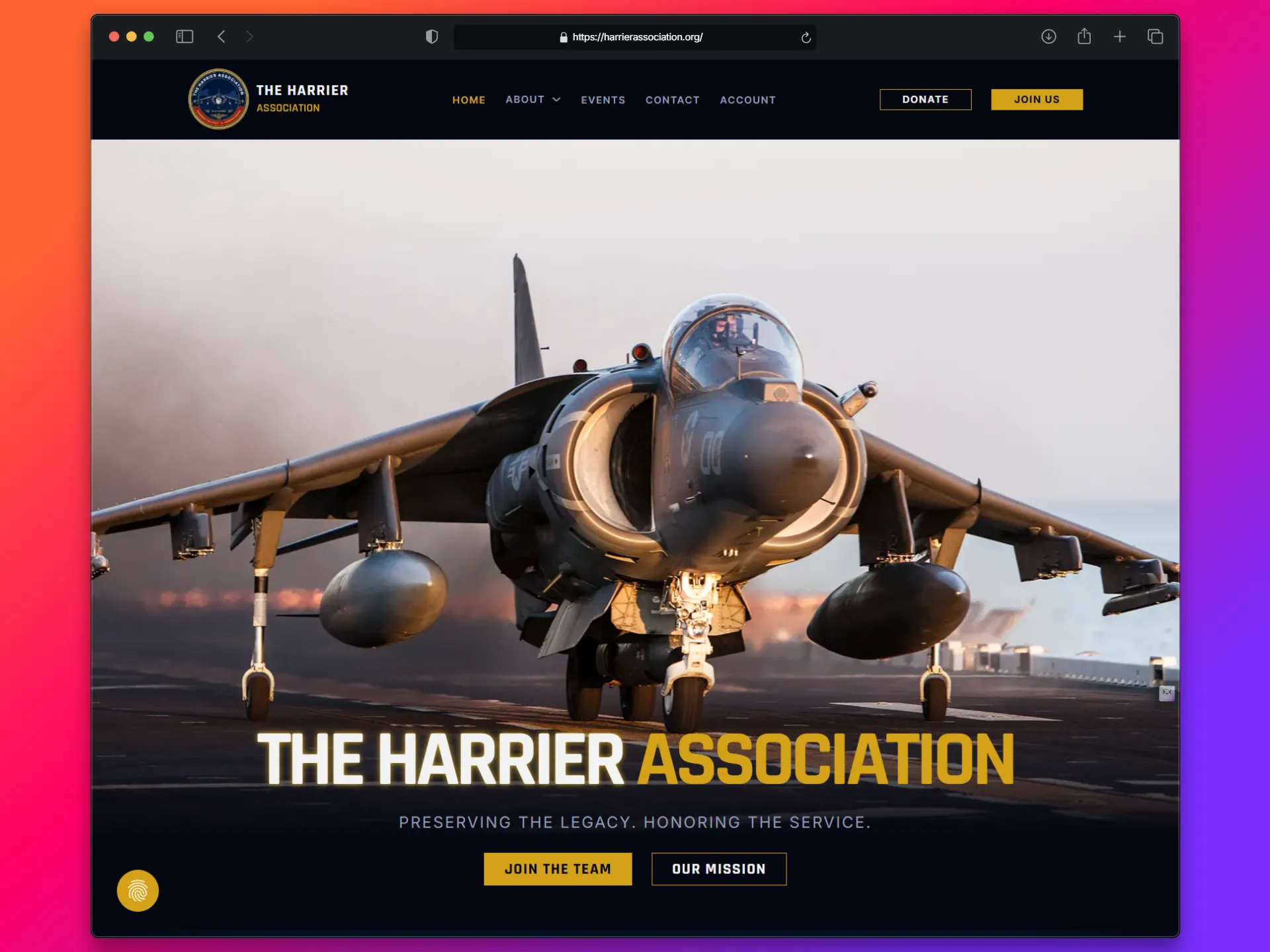Click the Share icon in toolbar
The height and width of the screenshot is (952, 1270).
[1084, 36]
